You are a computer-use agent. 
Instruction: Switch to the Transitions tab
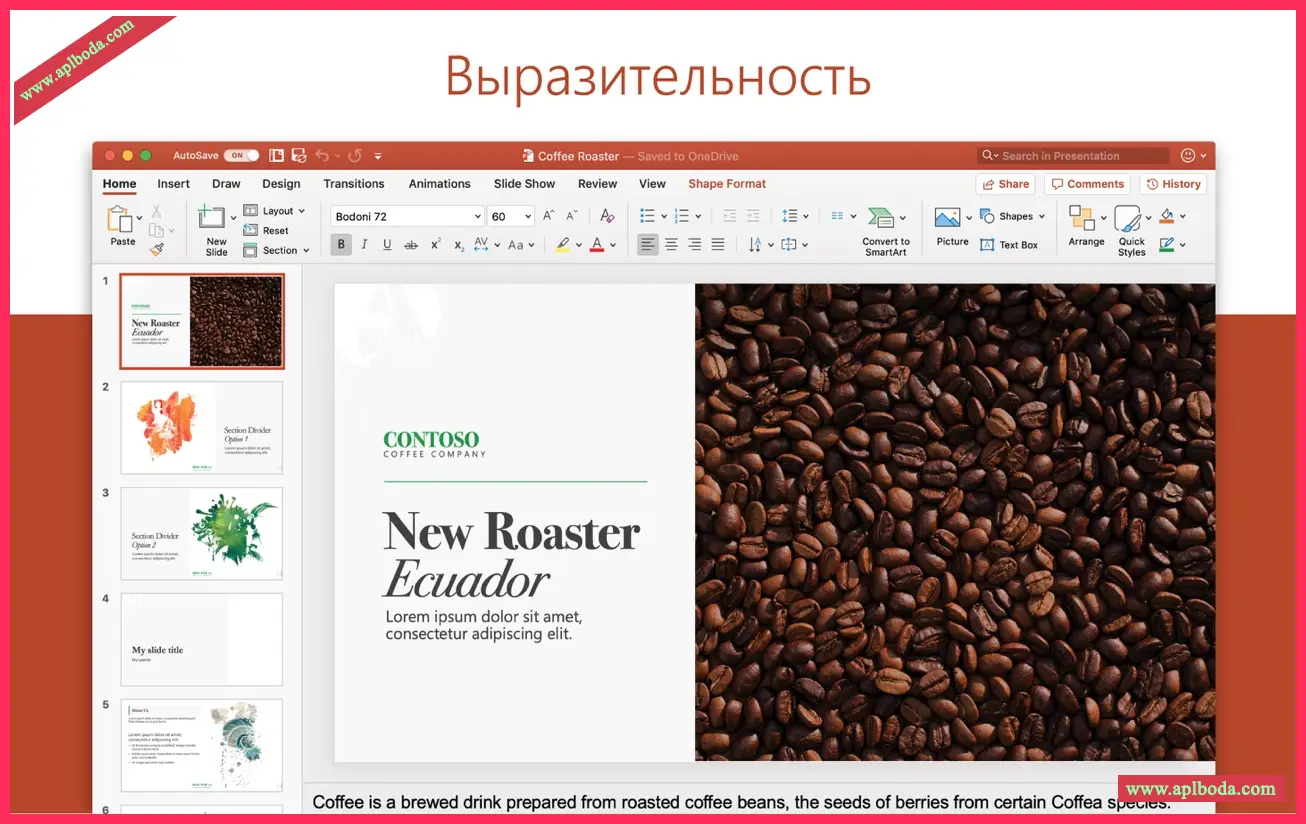(x=354, y=184)
